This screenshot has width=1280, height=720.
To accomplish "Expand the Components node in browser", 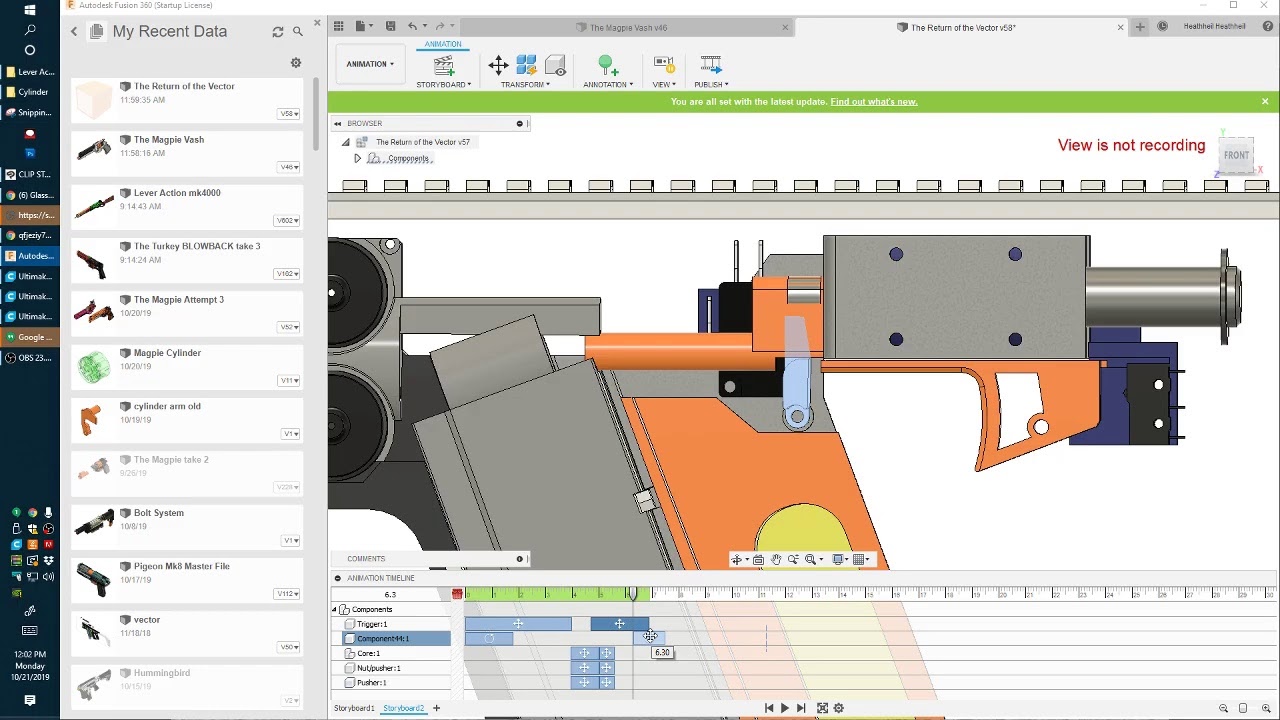I will [357, 159].
